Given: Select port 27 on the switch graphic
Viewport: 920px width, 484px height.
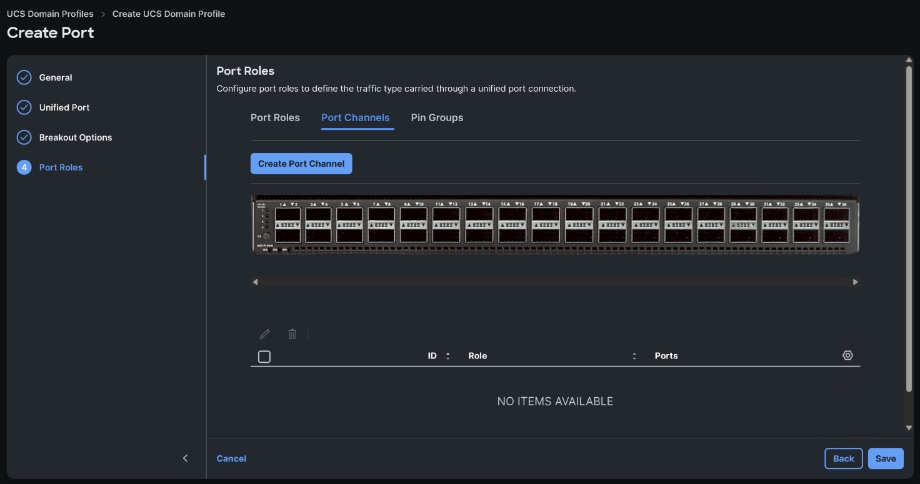Looking at the screenshot, I should [x=711, y=214].
